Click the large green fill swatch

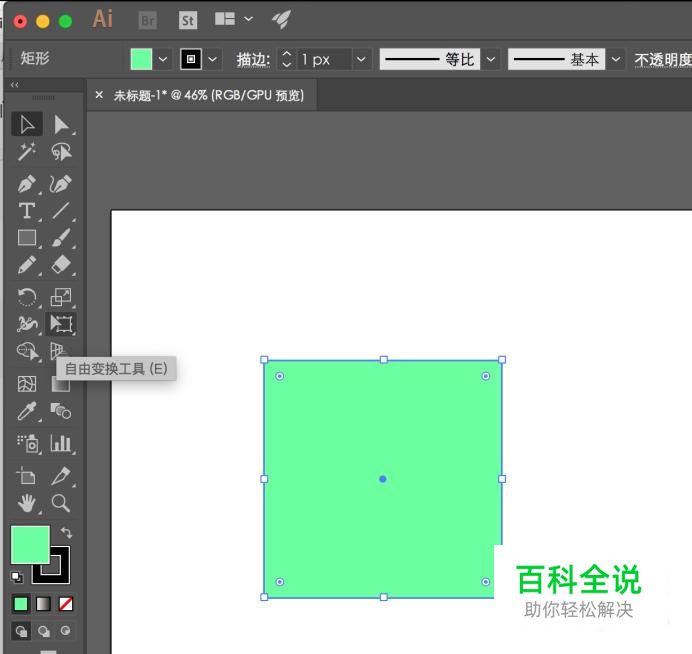tap(29, 545)
